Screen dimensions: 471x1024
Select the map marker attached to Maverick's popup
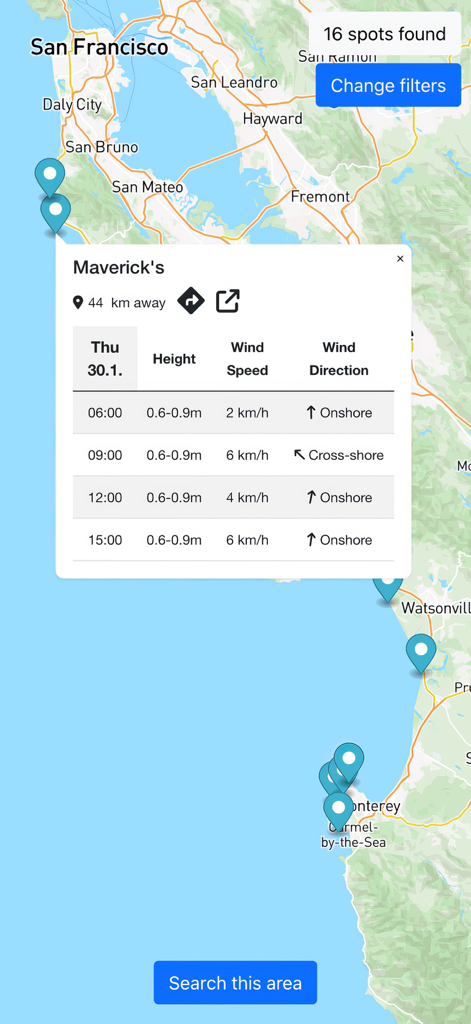click(56, 212)
